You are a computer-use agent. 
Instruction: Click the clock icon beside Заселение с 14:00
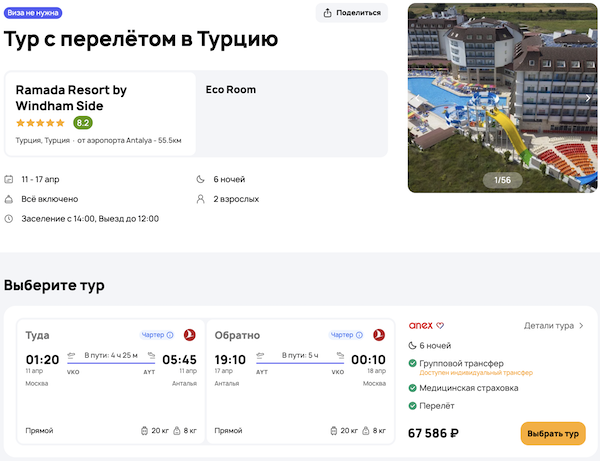point(9,218)
